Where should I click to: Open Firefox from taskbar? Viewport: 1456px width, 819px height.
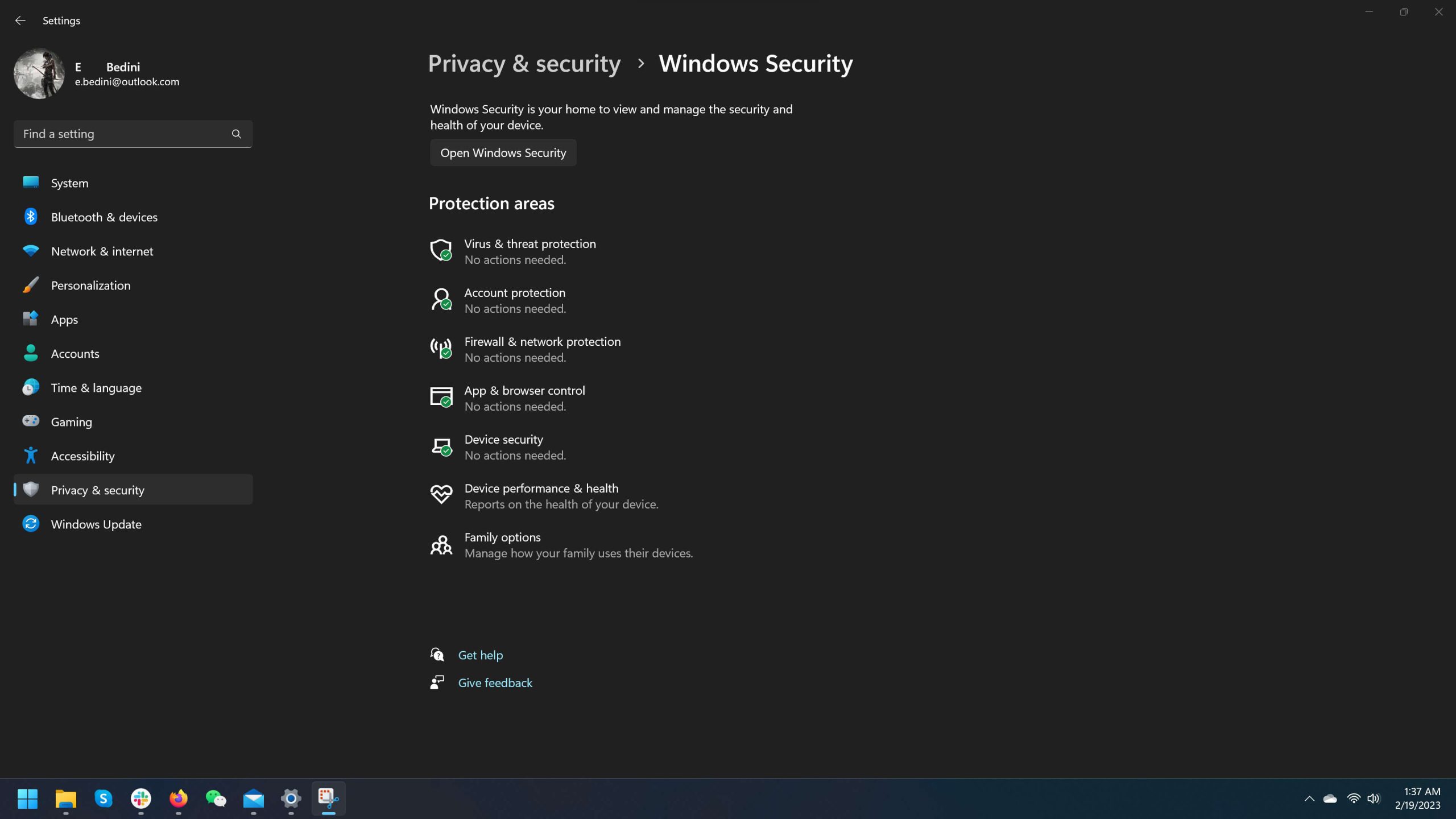coord(178,799)
